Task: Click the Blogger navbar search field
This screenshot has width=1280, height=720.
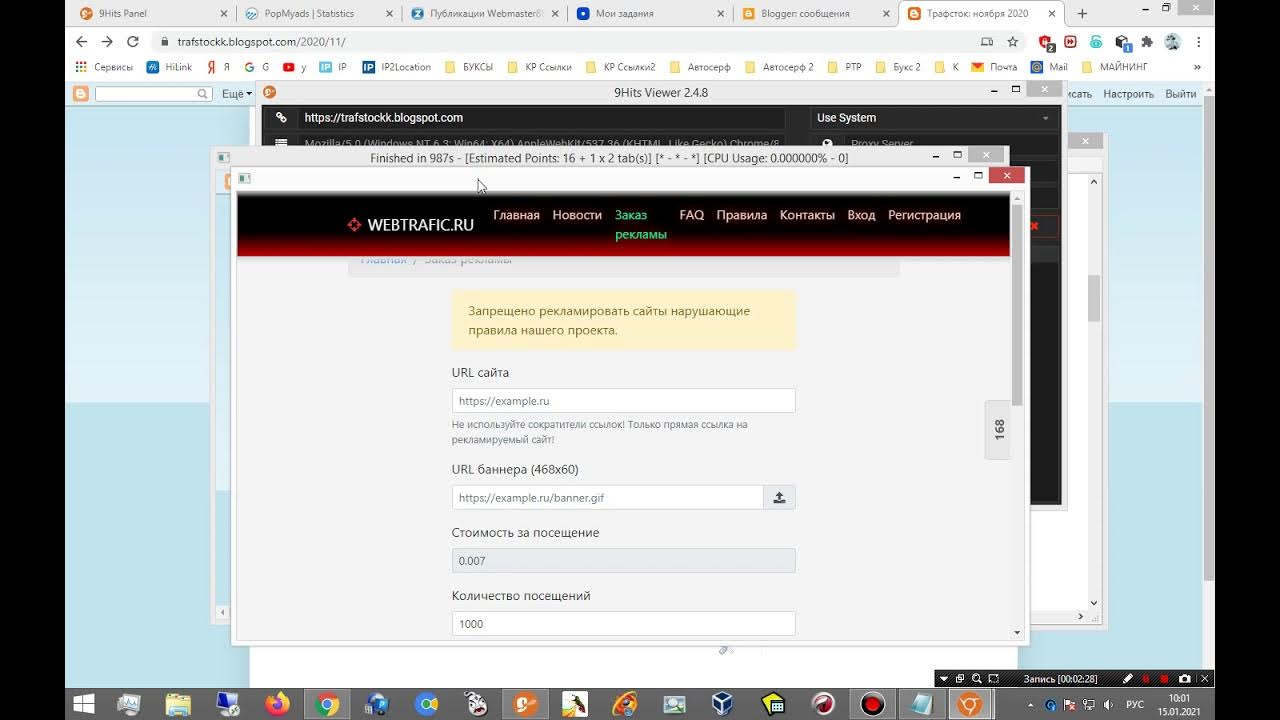Action: pos(153,93)
